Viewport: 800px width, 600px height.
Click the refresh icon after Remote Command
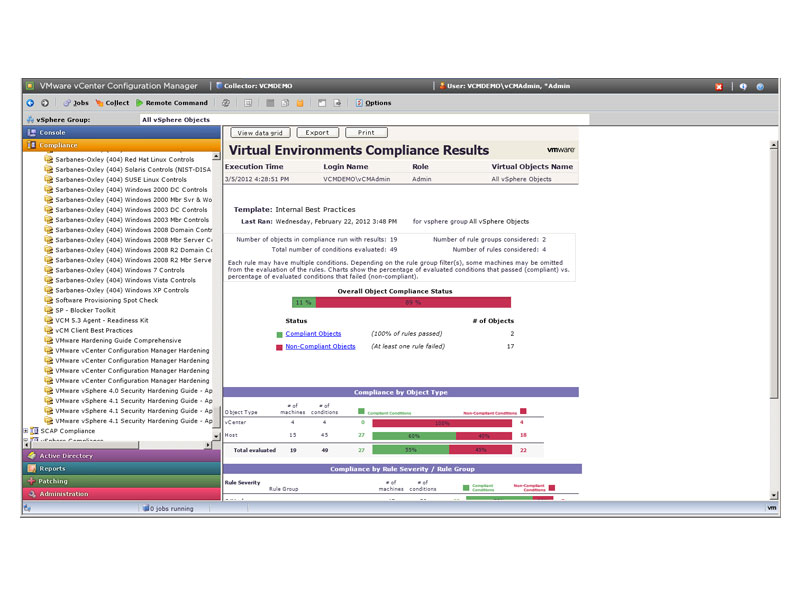click(226, 103)
